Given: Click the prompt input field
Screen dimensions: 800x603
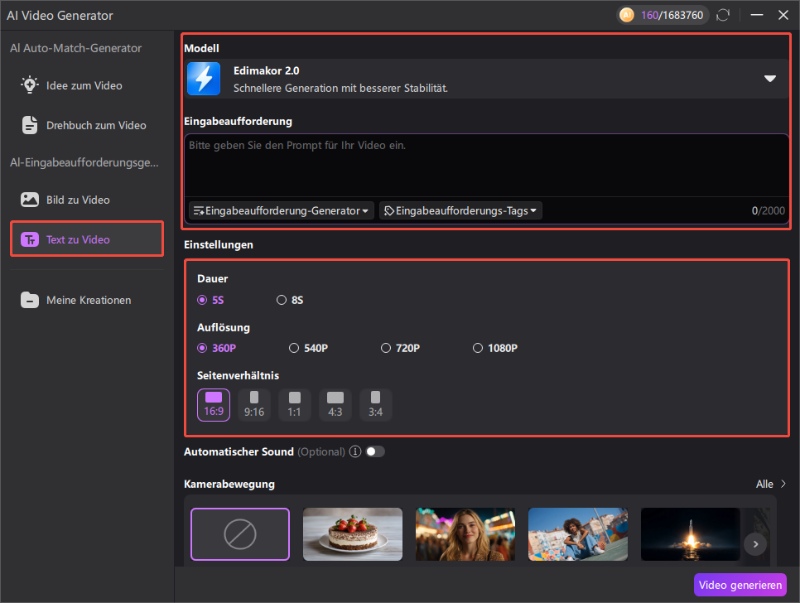Looking at the screenshot, I should (x=480, y=165).
